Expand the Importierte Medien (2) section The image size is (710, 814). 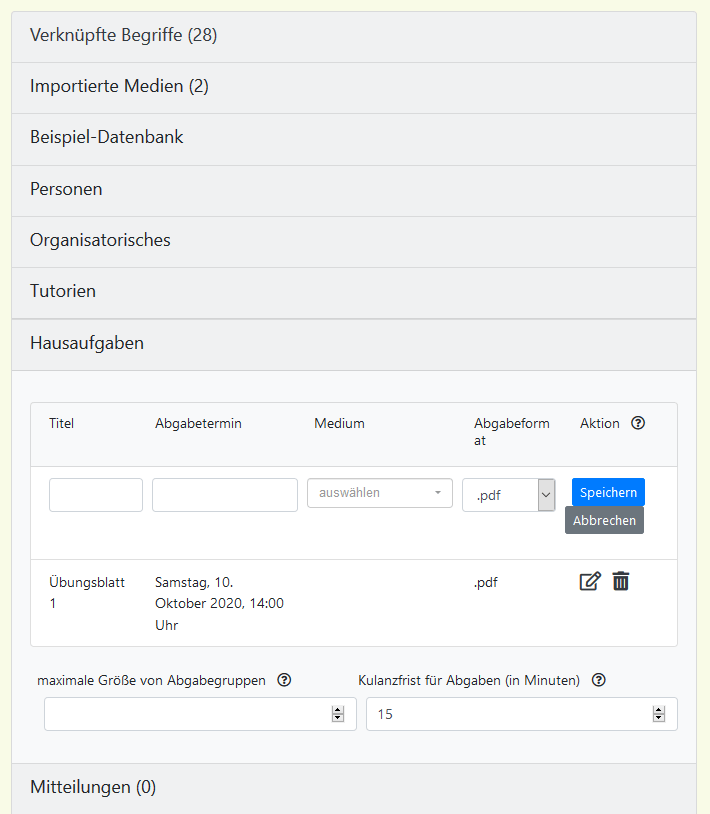coord(119,87)
